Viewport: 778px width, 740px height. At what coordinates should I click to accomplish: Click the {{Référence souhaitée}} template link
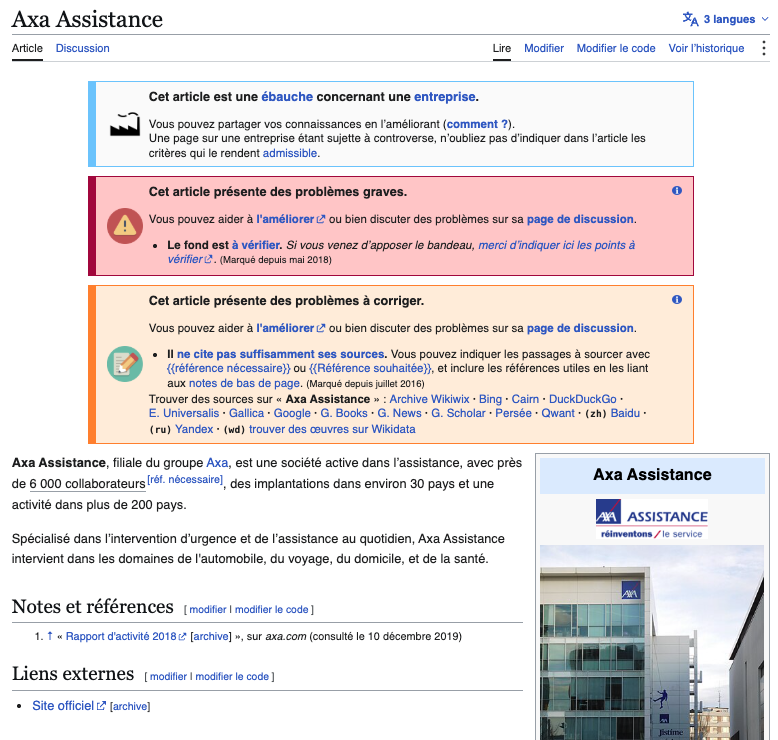[x=371, y=368]
